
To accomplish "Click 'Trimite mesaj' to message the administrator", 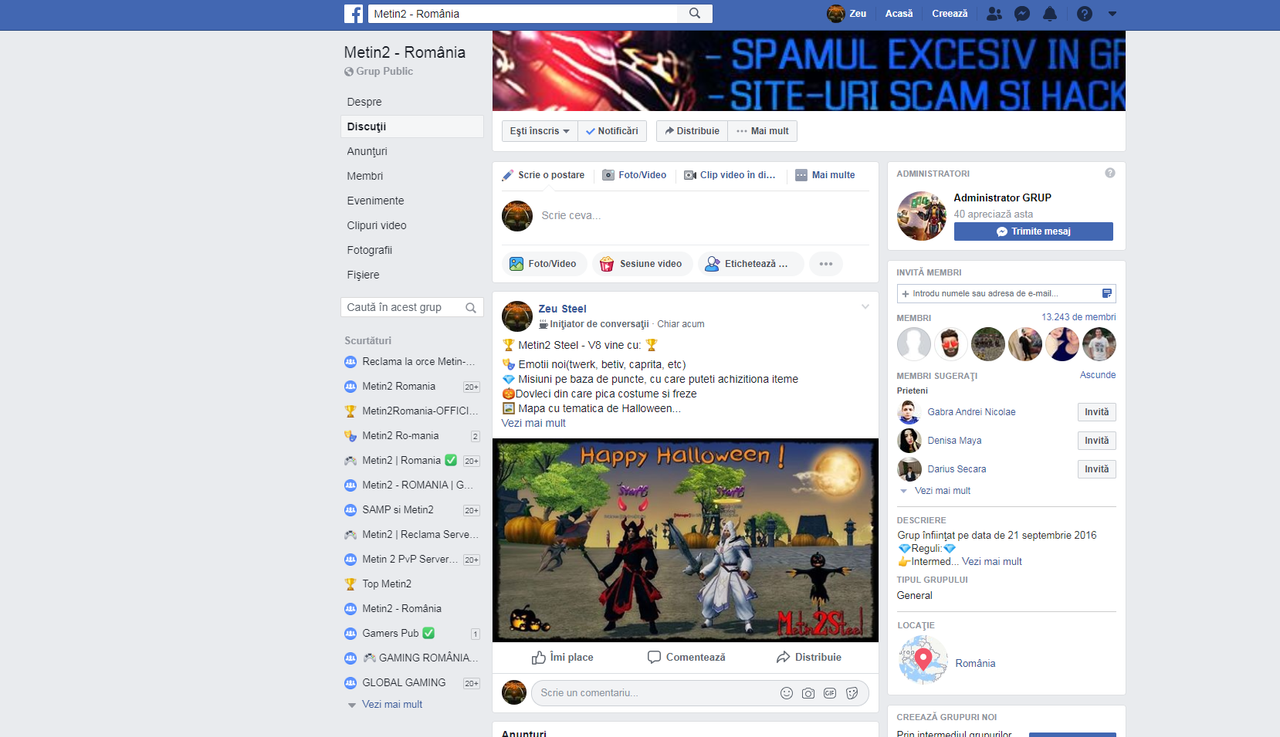I will tap(1033, 231).
